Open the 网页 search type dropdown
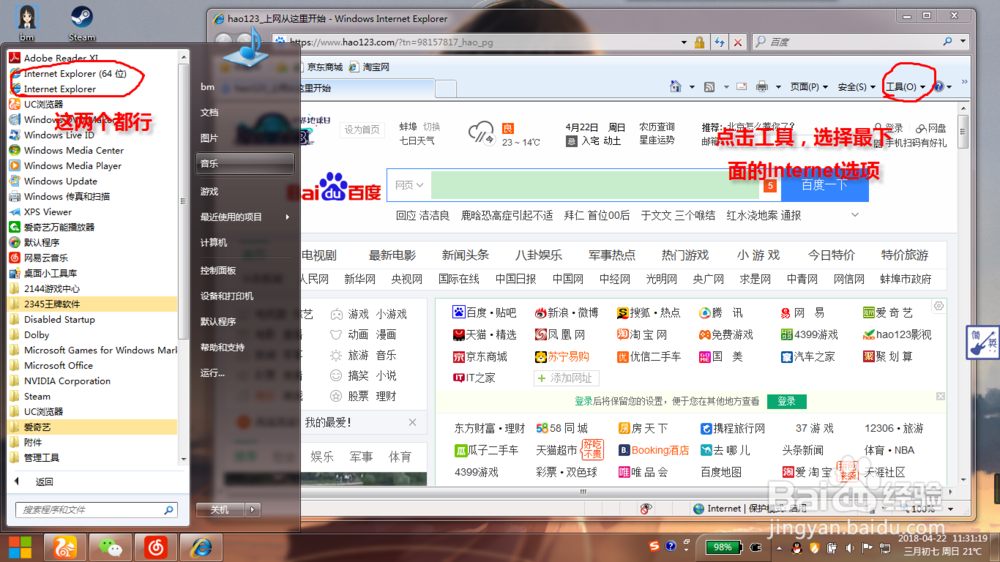 click(409, 185)
